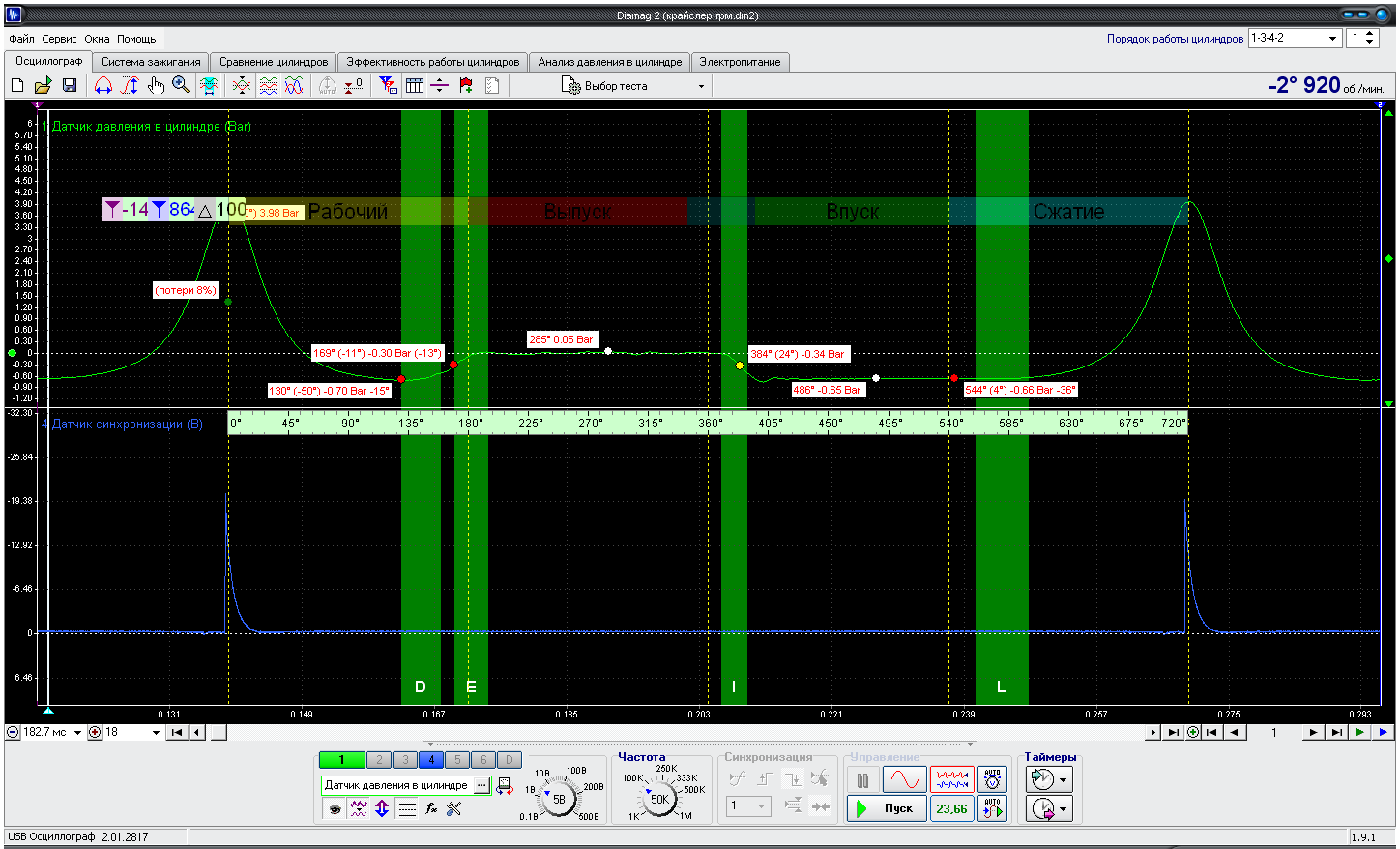Toggle channel 6 button
The height and width of the screenshot is (849, 1400).
tap(483, 760)
